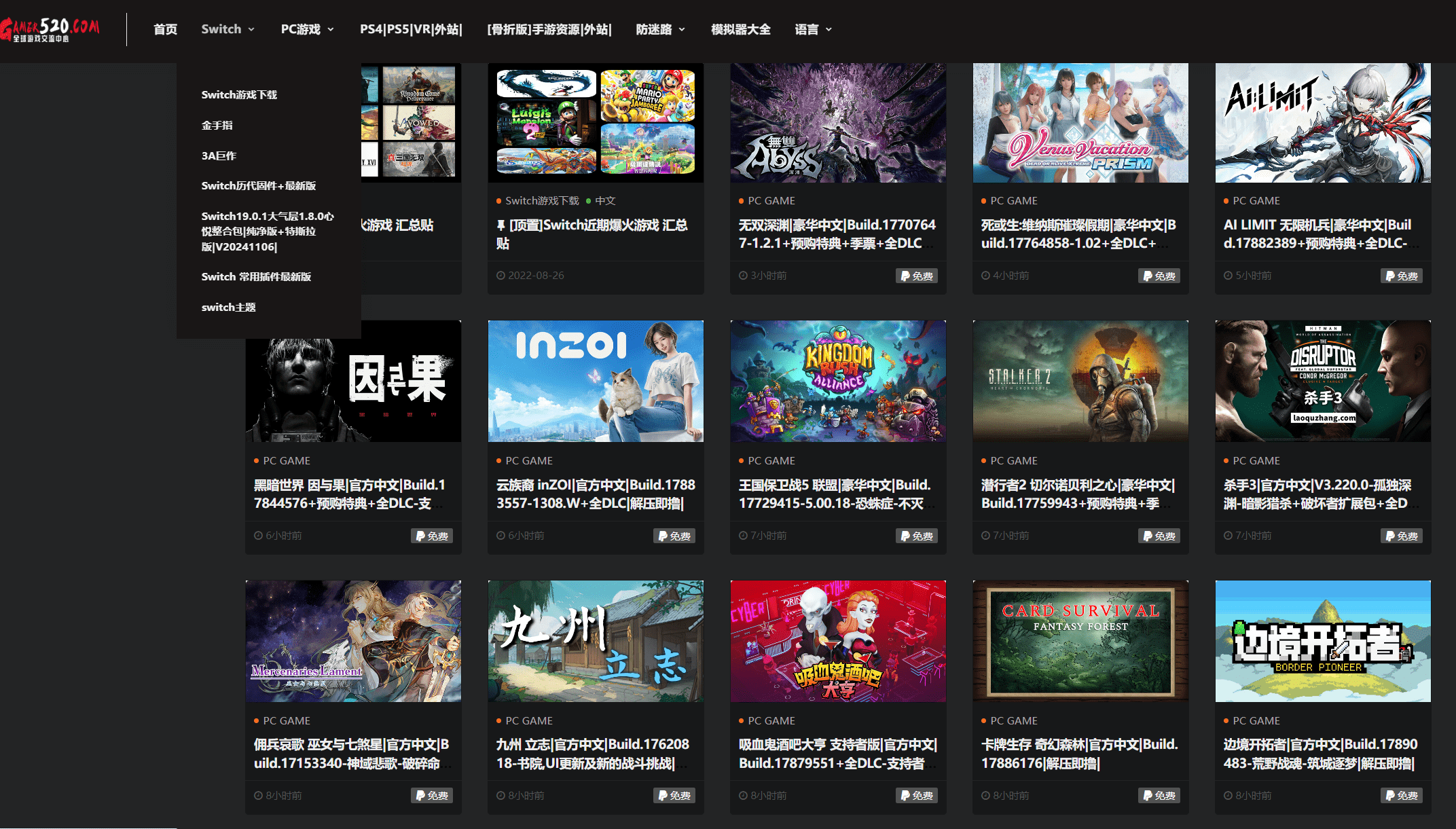Open the Kingdom Rush Alliance game thumbnail
This screenshot has height=829, width=1456.
838,381
